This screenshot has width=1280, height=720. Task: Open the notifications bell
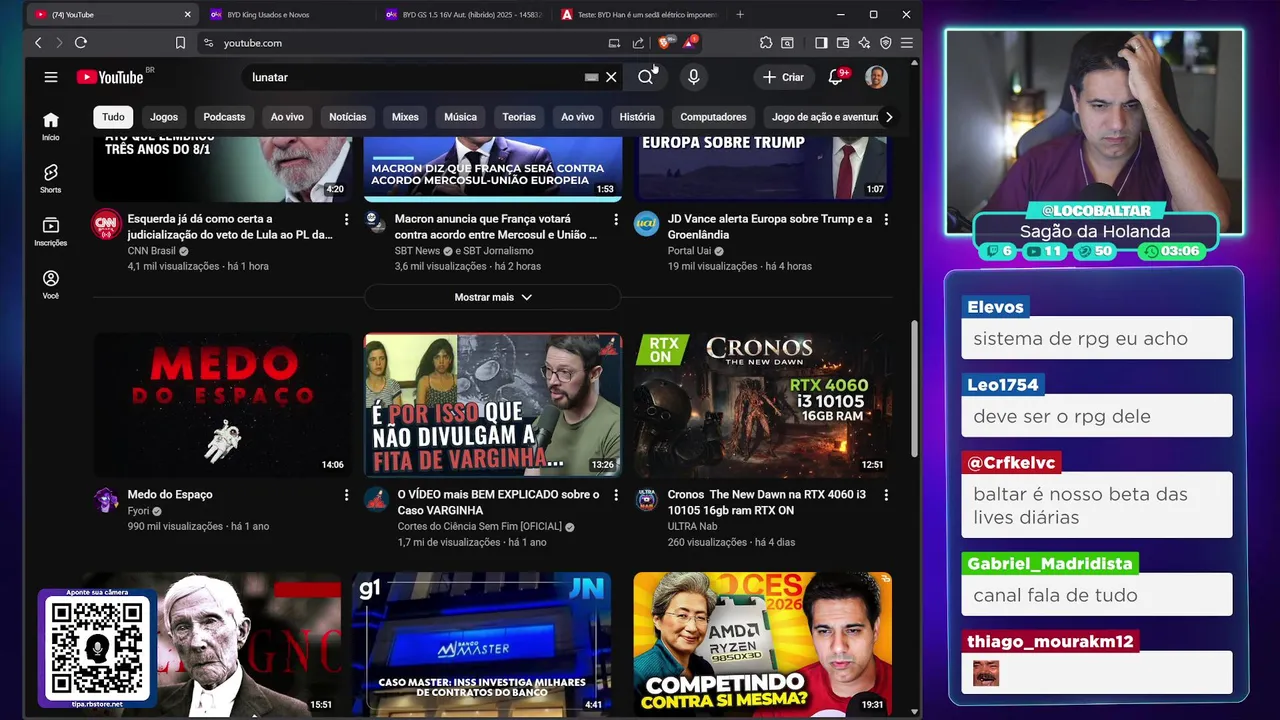836,77
